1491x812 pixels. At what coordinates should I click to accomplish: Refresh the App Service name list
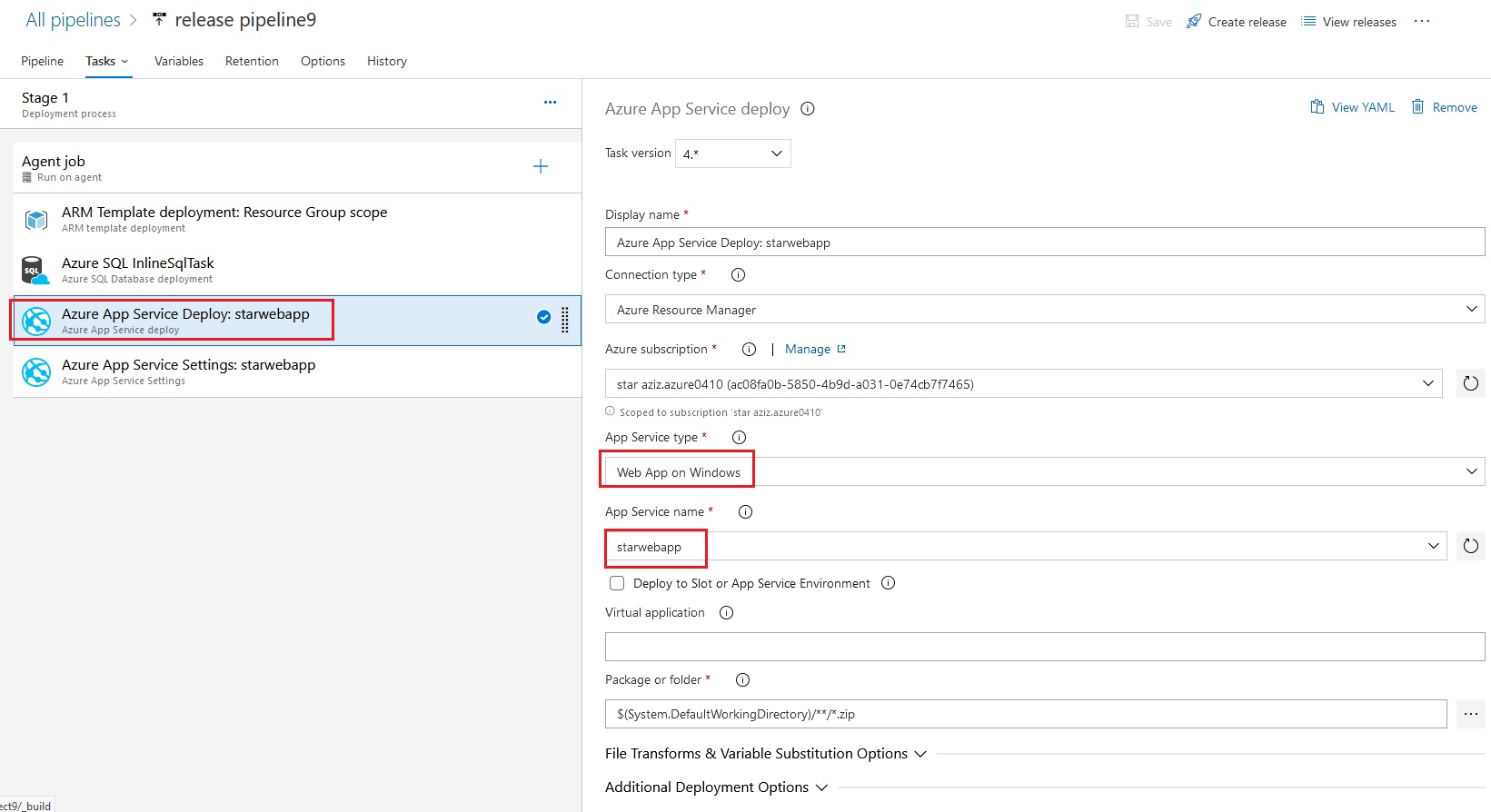pos(1471,546)
